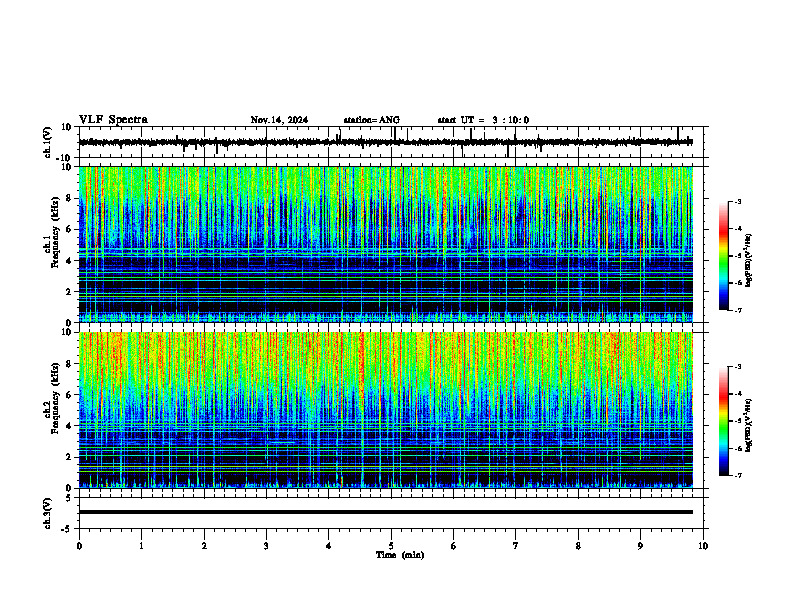Screen dimensions: 792x612
Task: Click the "2" kHz tick of ch.2 spectrogram
Action: pyautogui.click(x=70, y=457)
